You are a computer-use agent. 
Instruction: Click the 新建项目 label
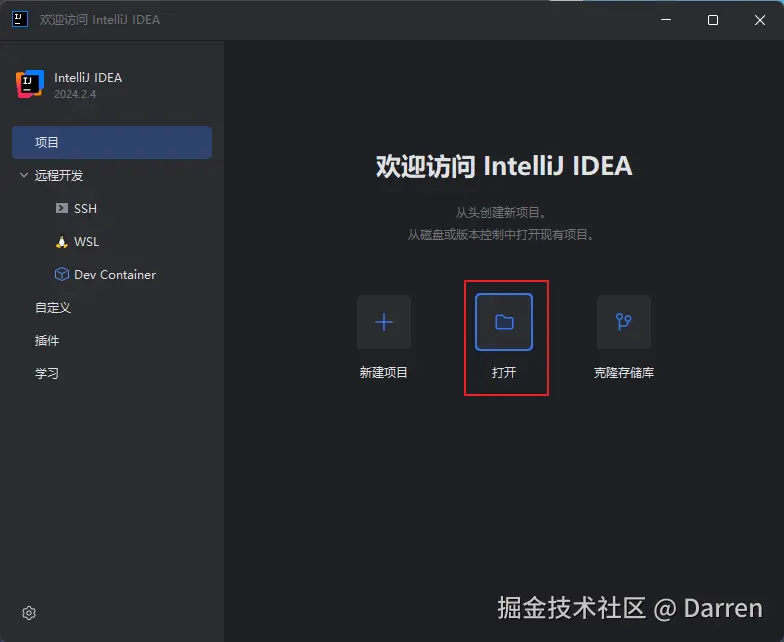point(384,372)
